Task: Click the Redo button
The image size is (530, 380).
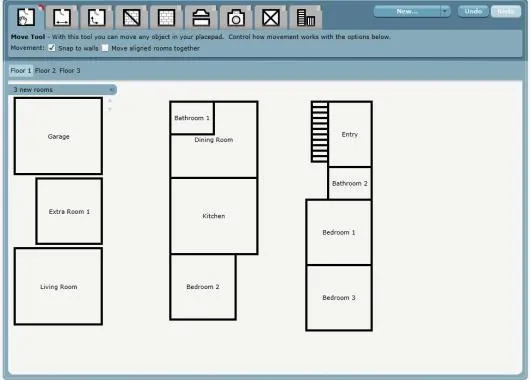Action: coord(506,11)
